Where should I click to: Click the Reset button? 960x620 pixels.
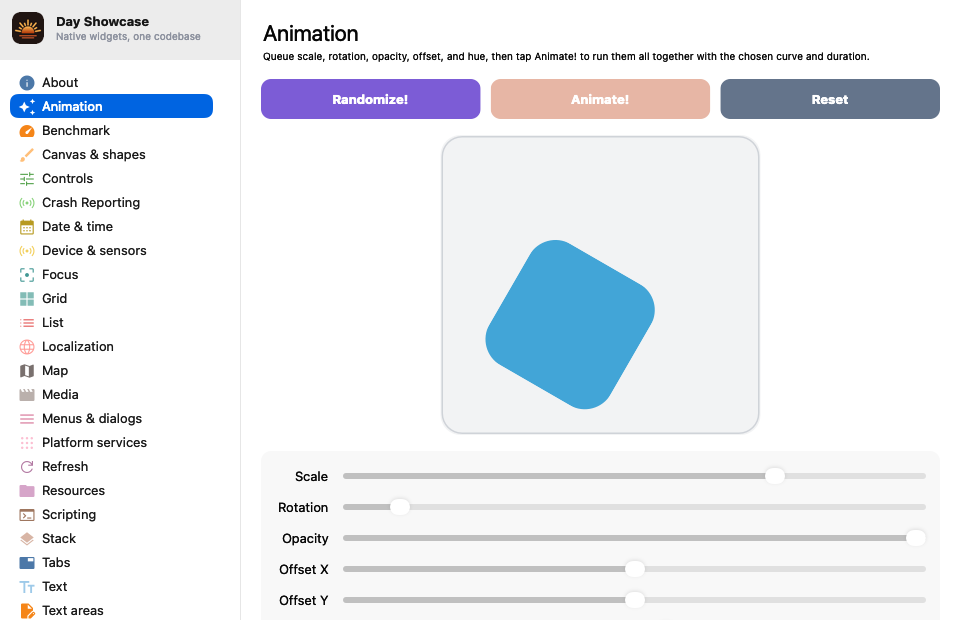(830, 99)
